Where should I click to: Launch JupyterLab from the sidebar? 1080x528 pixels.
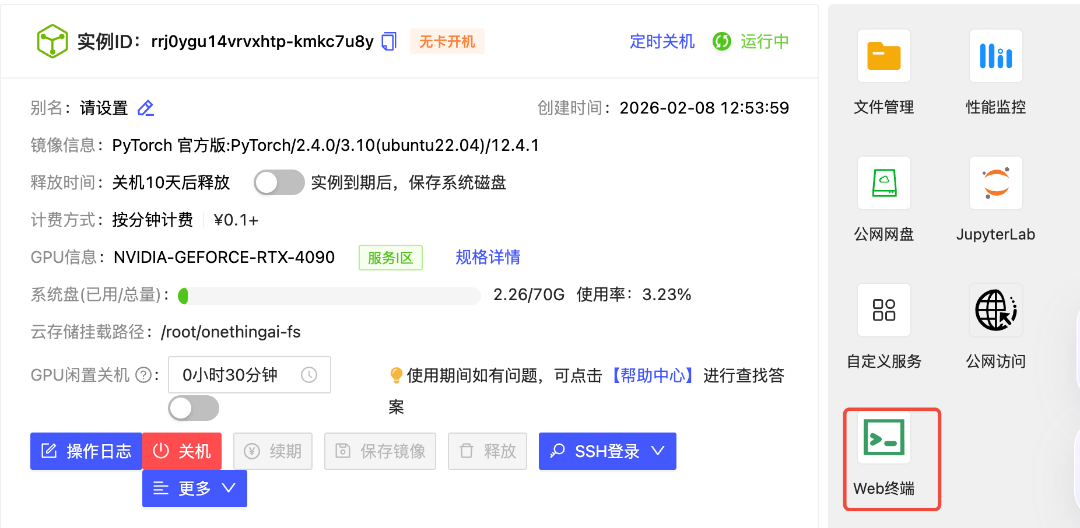click(x=995, y=183)
